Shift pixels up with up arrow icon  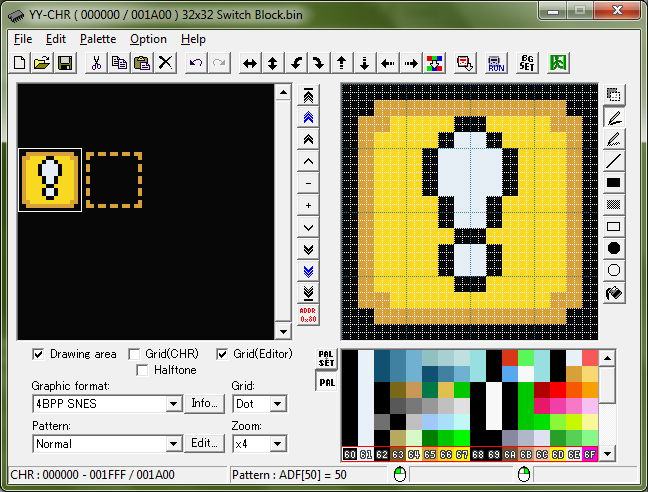pos(342,63)
